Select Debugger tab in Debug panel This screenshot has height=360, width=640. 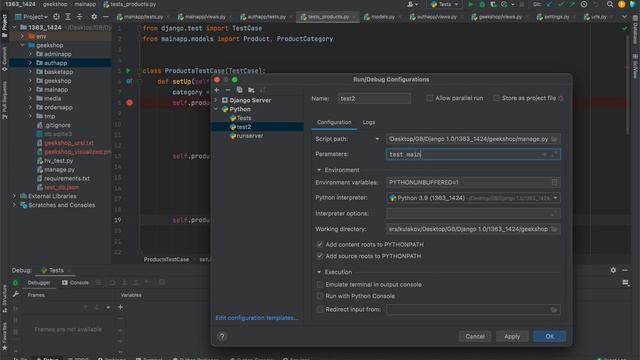click(39, 282)
